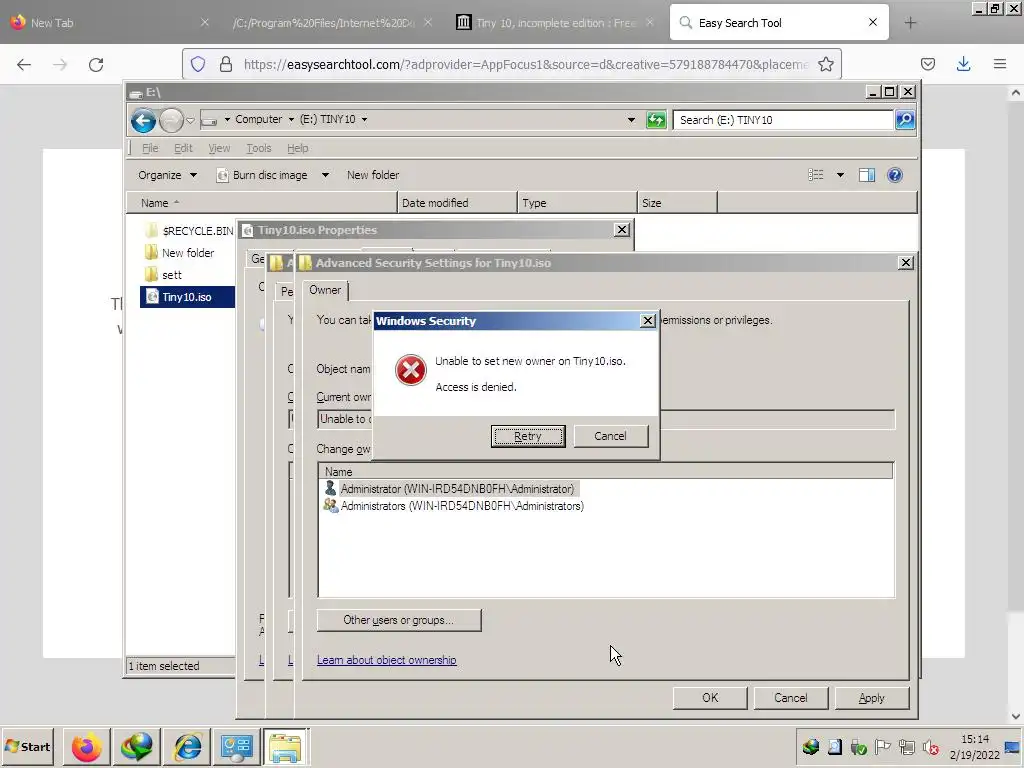This screenshot has width=1024, height=768.
Task: Select Tiny10.iso file in Explorer
Action: [187, 297]
